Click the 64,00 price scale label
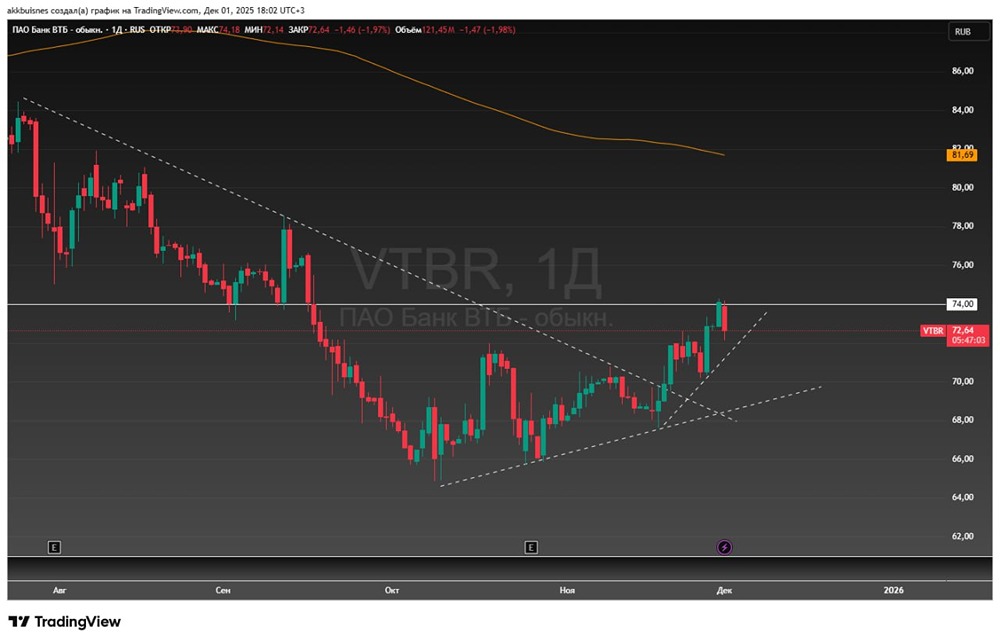The height and width of the screenshot is (643, 1000). click(962, 497)
